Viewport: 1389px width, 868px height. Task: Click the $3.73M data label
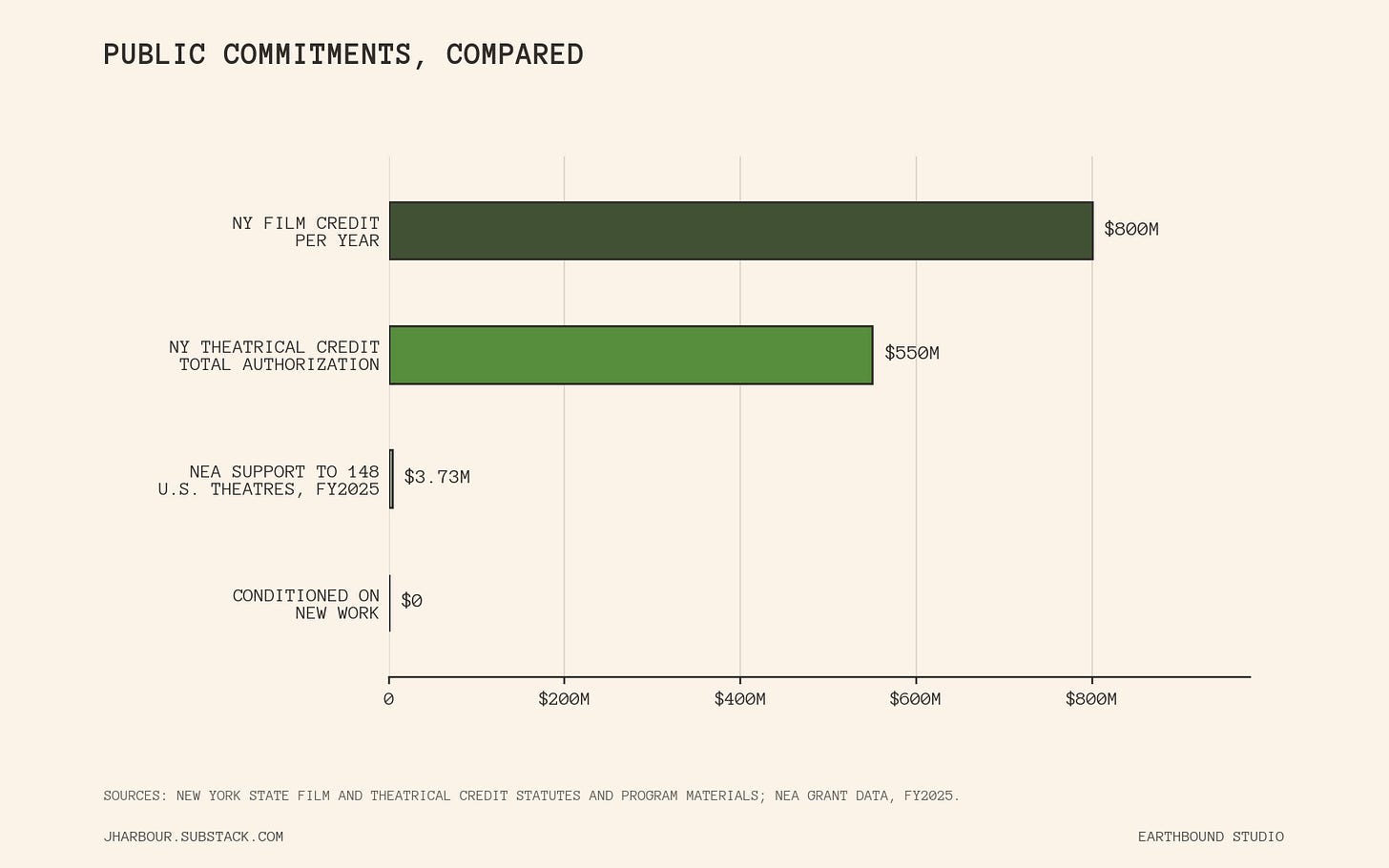pyautogui.click(x=437, y=477)
